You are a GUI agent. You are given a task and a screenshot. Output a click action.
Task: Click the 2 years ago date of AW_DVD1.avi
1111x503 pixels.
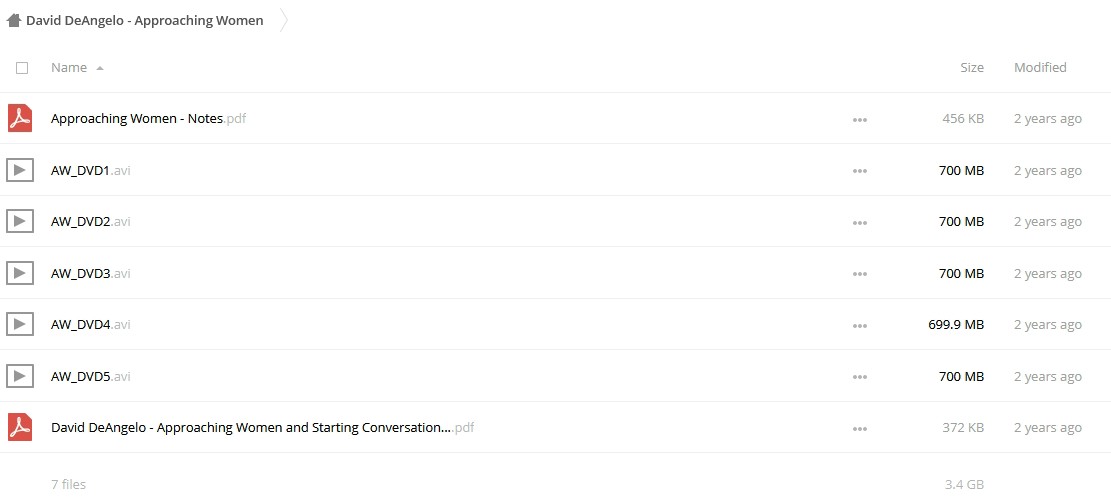pos(1048,170)
